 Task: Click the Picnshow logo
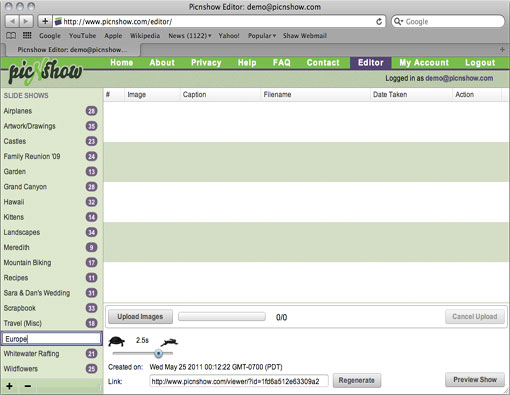45,71
